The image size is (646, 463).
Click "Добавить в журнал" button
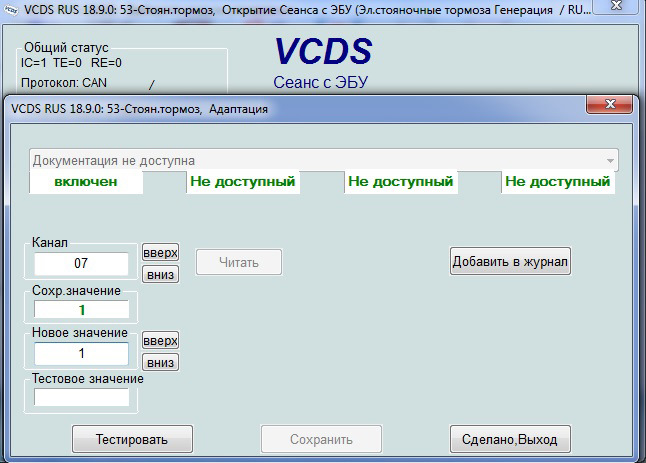pyautogui.click(x=510, y=261)
